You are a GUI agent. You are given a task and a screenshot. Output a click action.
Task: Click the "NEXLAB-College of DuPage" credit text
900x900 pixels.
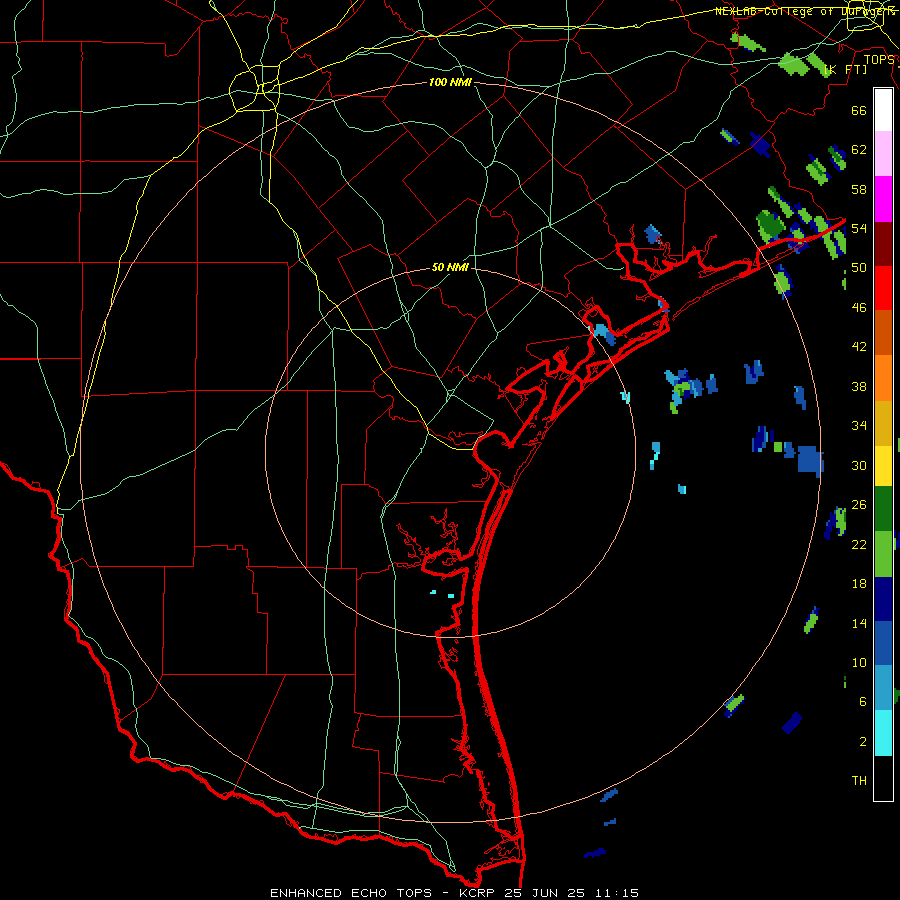point(804,11)
